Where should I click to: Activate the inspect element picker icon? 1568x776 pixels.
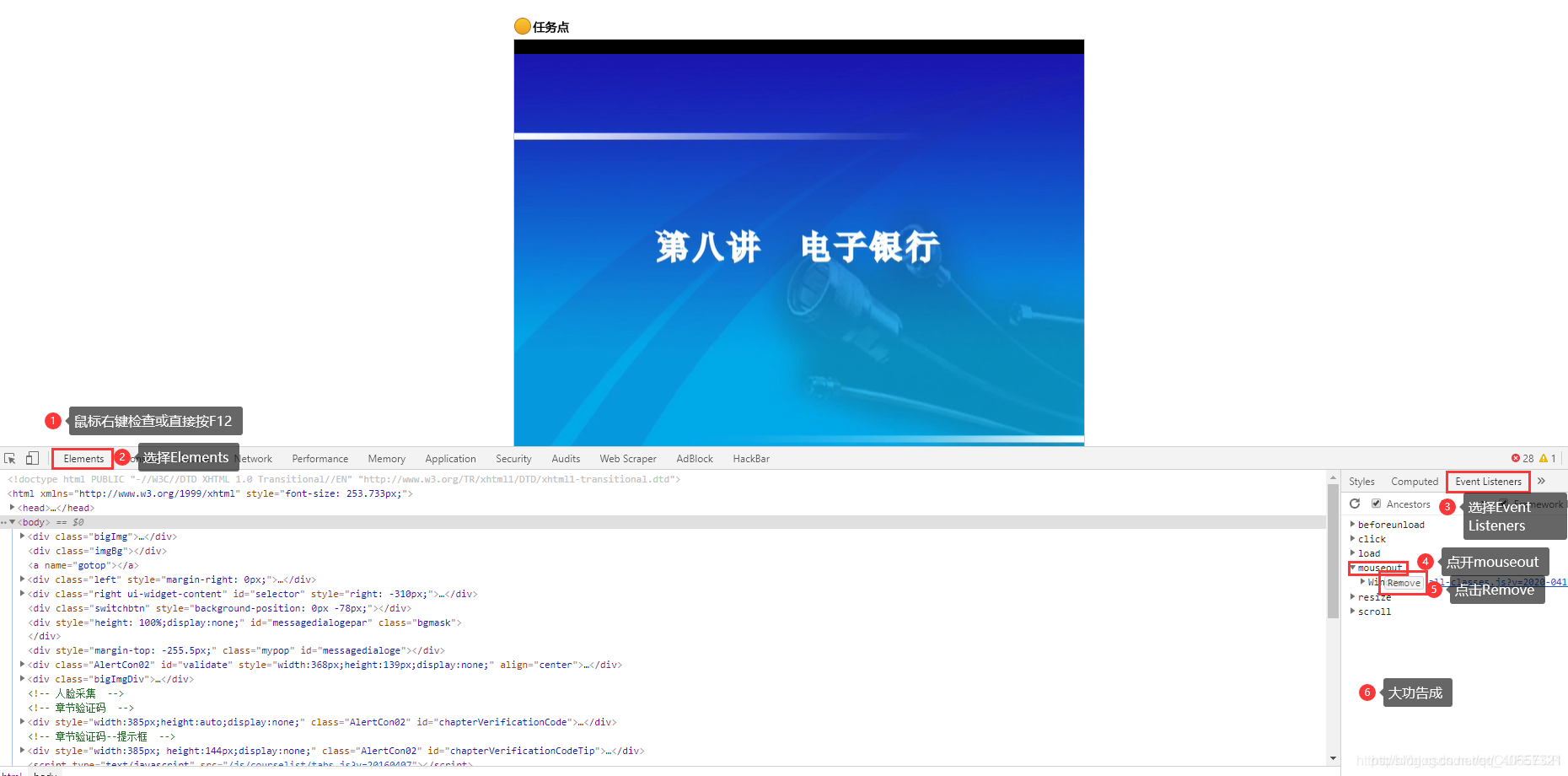coord(10,458)
